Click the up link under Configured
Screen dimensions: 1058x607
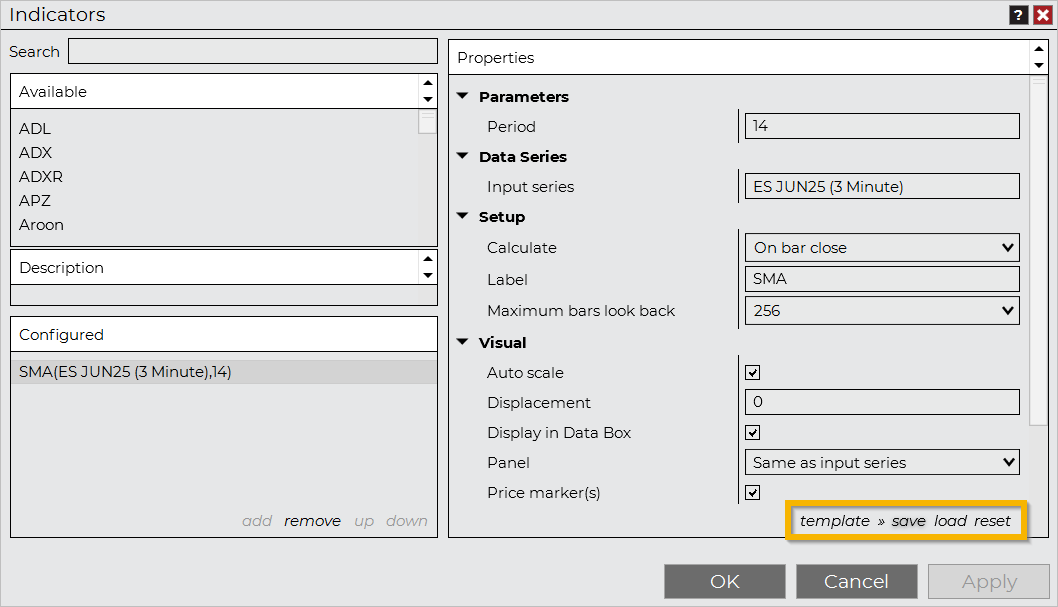point(364,521)
